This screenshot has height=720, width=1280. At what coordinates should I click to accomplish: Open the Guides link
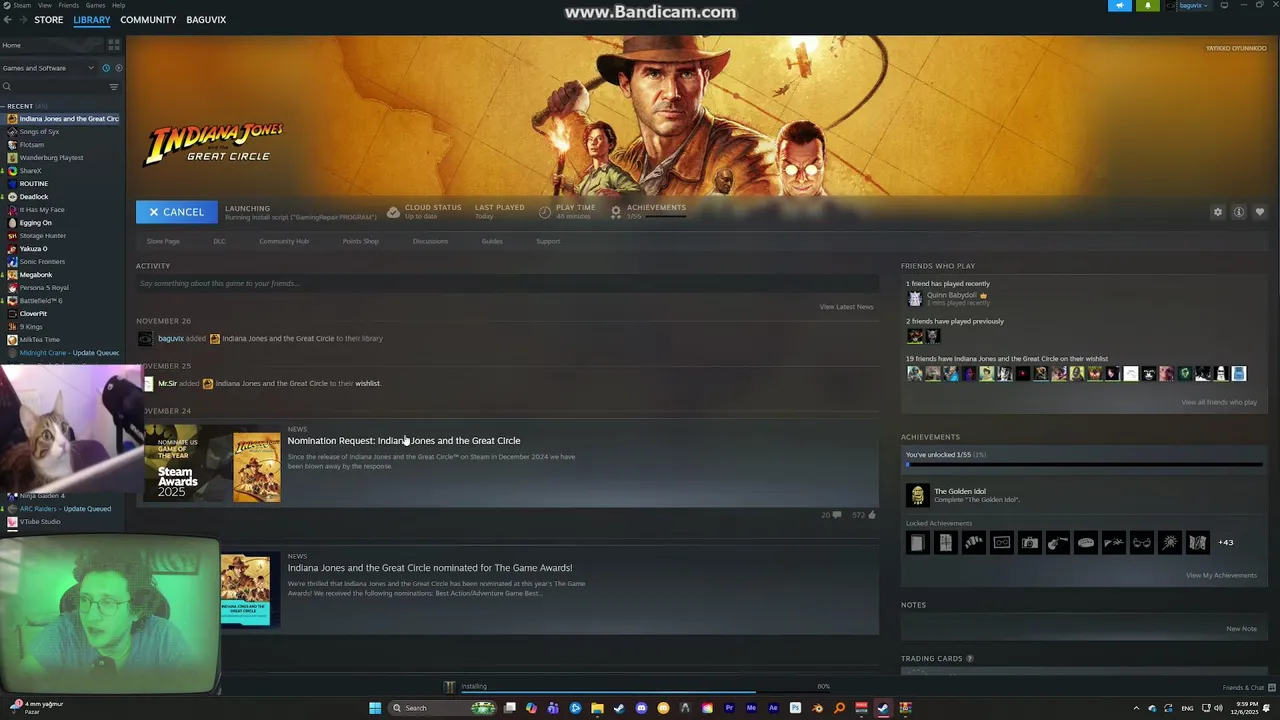tap(492, 241)
